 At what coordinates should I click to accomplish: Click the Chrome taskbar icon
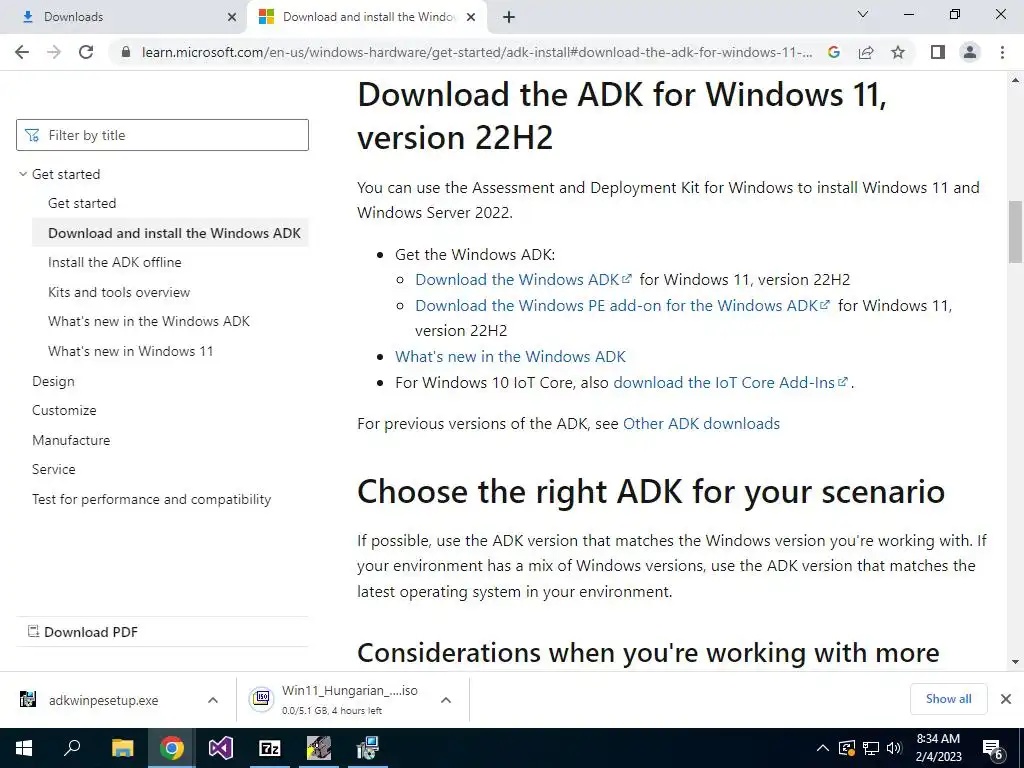click(x=171, y=748)
